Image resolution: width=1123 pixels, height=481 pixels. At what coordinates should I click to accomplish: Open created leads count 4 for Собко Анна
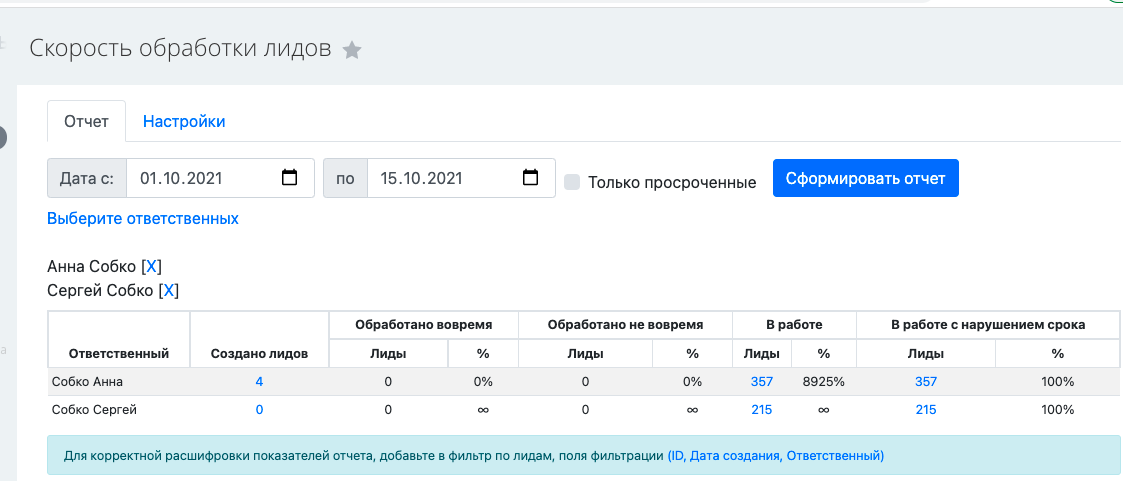(x=259, y=381)
